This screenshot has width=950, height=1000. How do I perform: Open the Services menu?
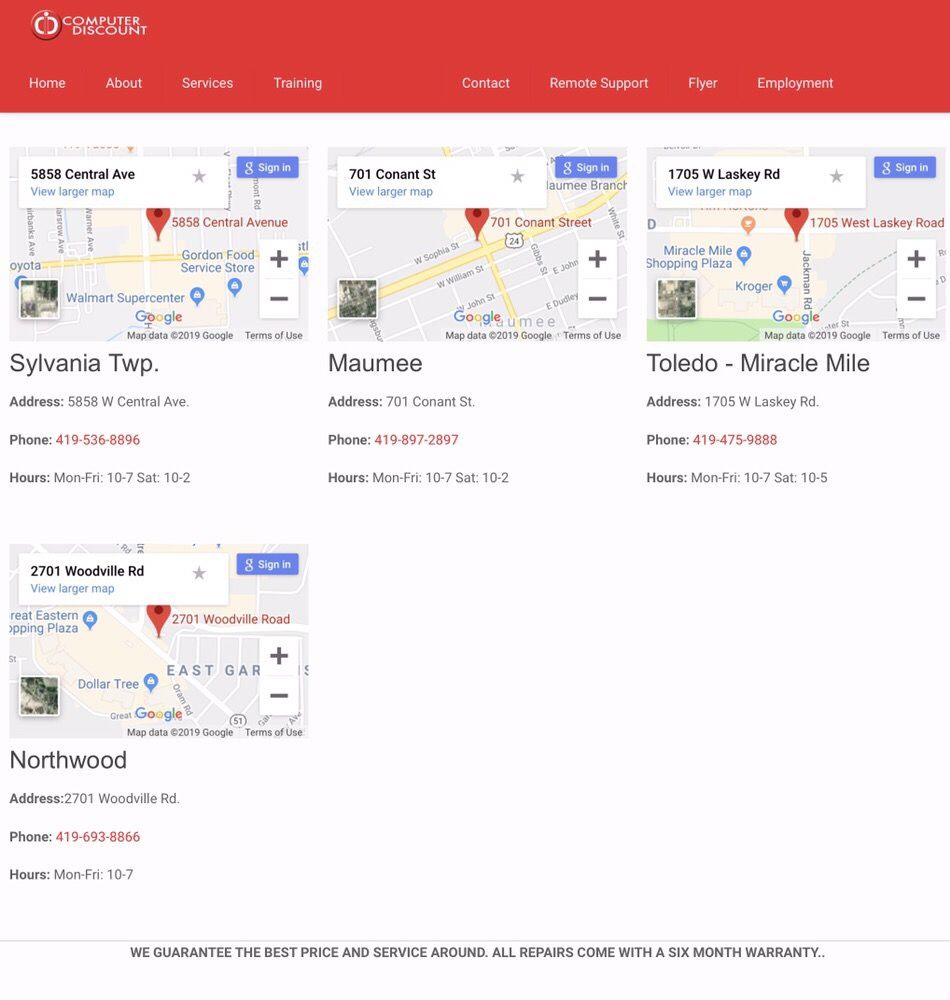tap(207, 83)
